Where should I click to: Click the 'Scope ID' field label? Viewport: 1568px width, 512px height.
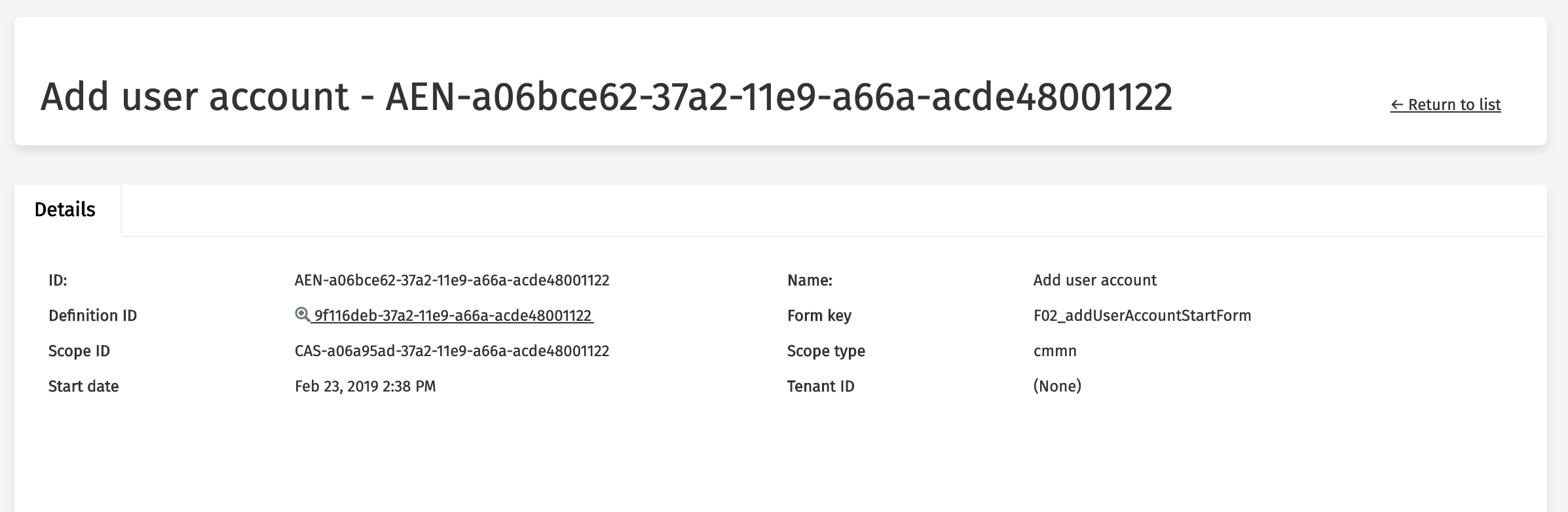pyautogui.click(x=79, y=351)
